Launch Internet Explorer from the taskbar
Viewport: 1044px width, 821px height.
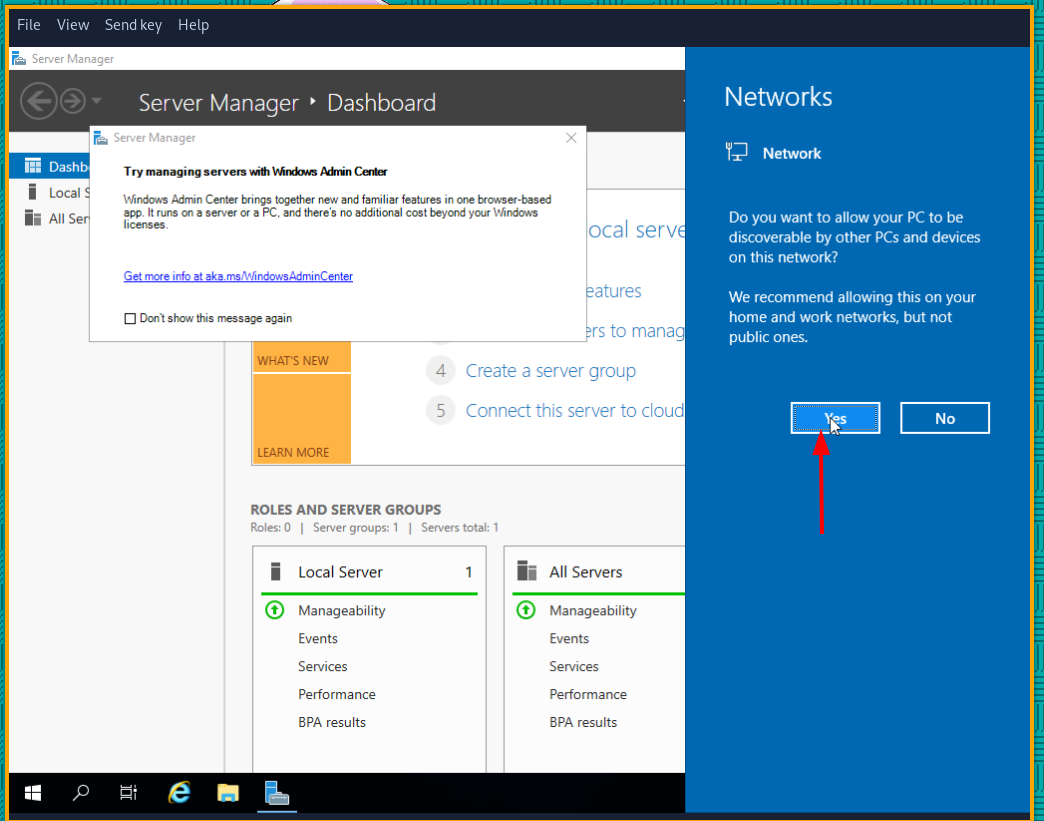[x=179, y=793]
